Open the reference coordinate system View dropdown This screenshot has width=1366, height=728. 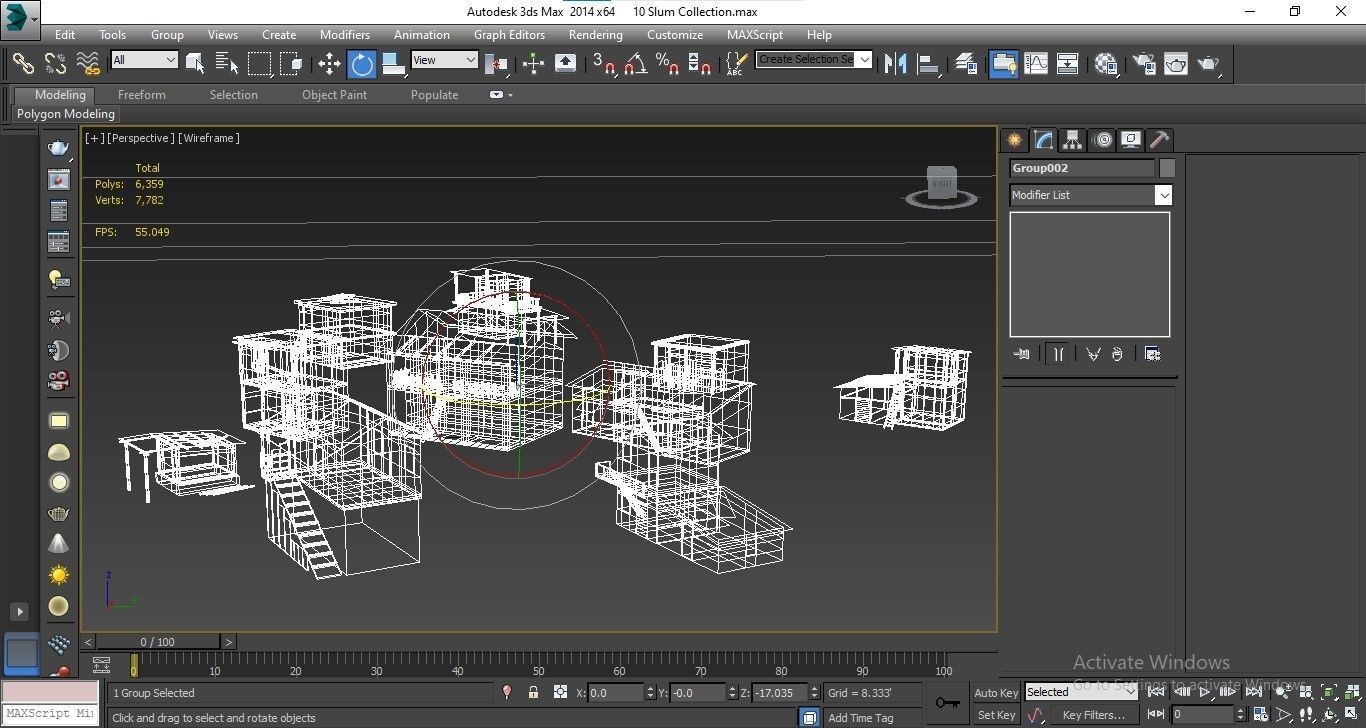point(445,60)
